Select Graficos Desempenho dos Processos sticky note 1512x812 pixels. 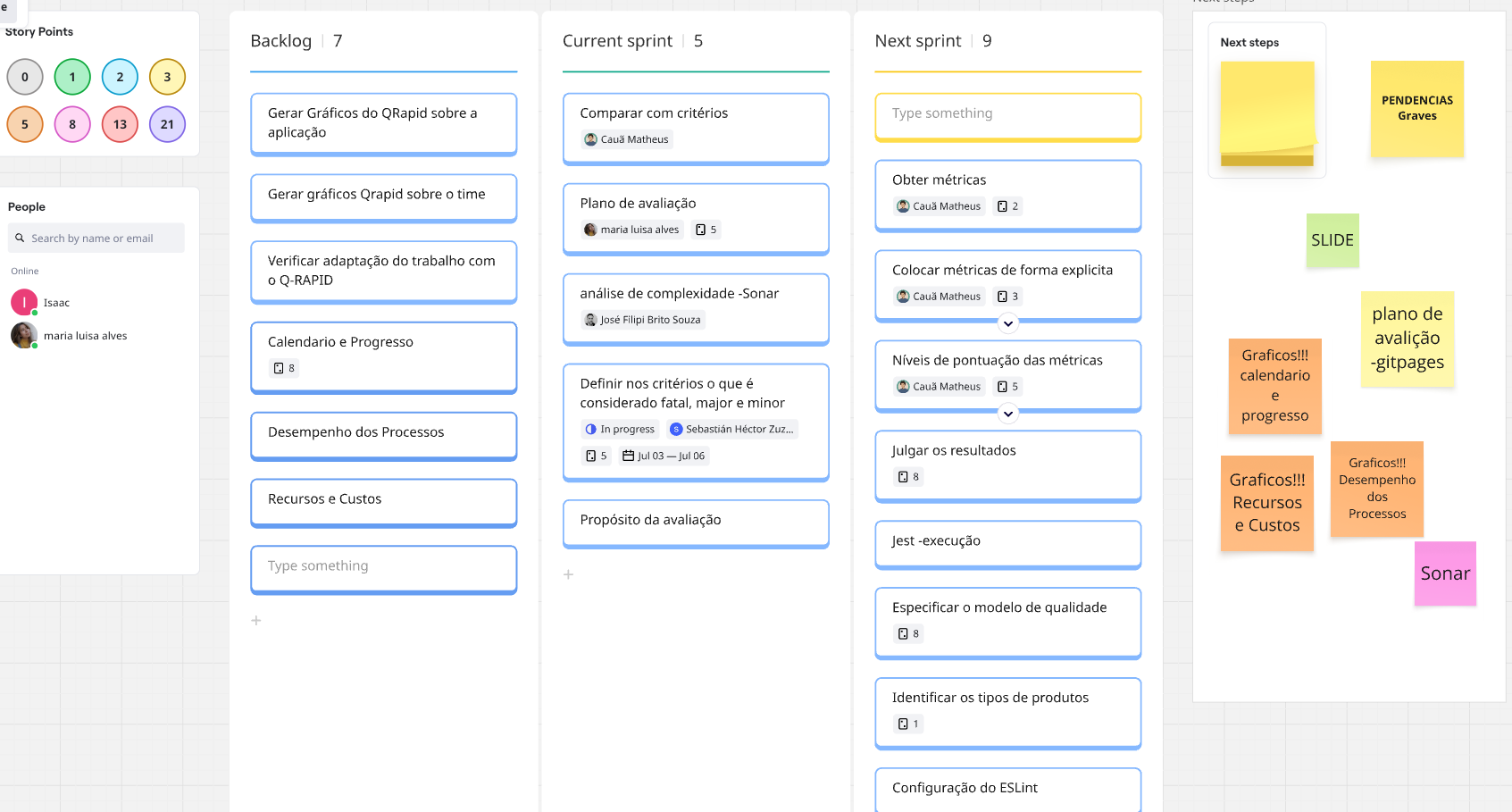tap(1377, 489)
